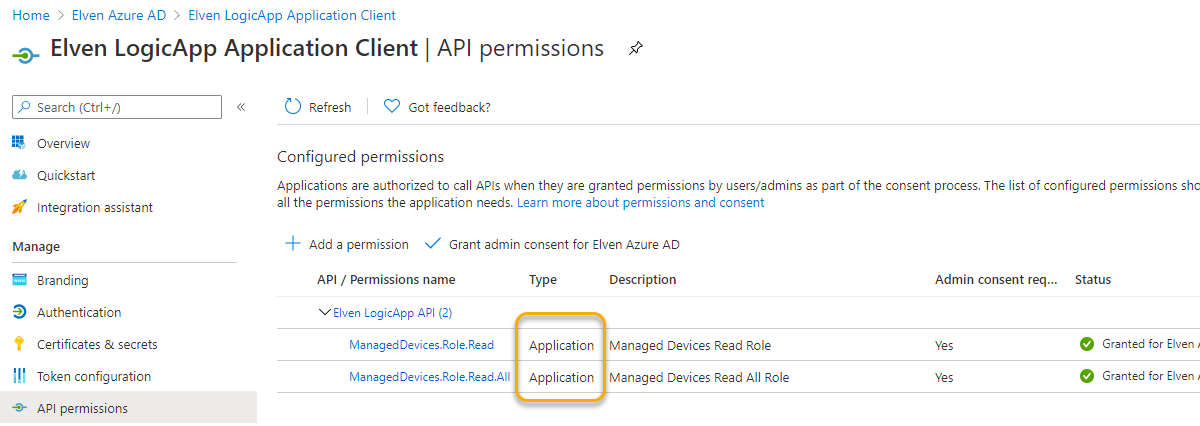
Task: Click the Manage section label in sidebar
Action: (x=36, y=246)
